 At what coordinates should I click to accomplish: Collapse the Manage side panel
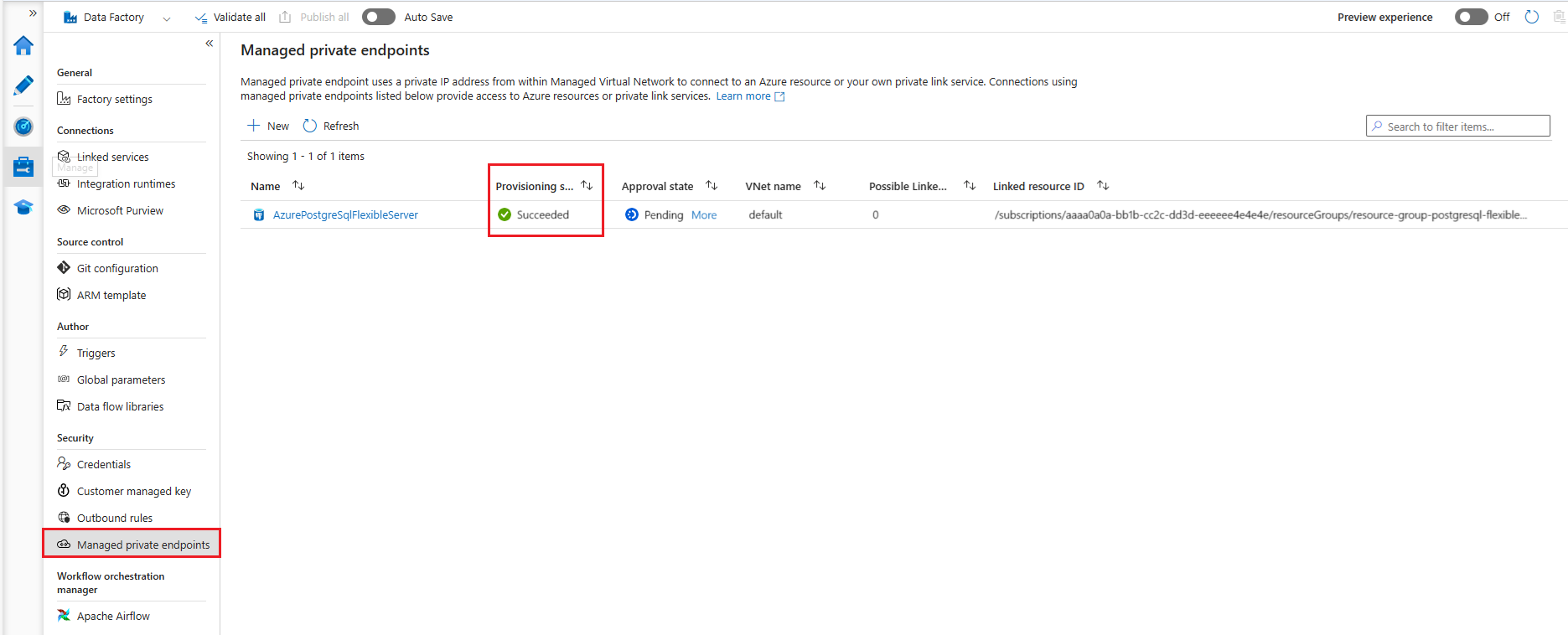pyautogui.click(x=210, y=44)
